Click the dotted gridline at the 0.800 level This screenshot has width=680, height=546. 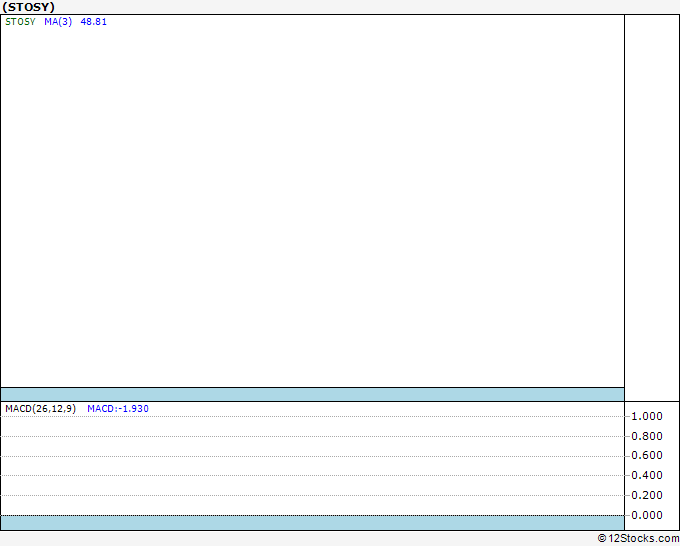click(312, 436)
